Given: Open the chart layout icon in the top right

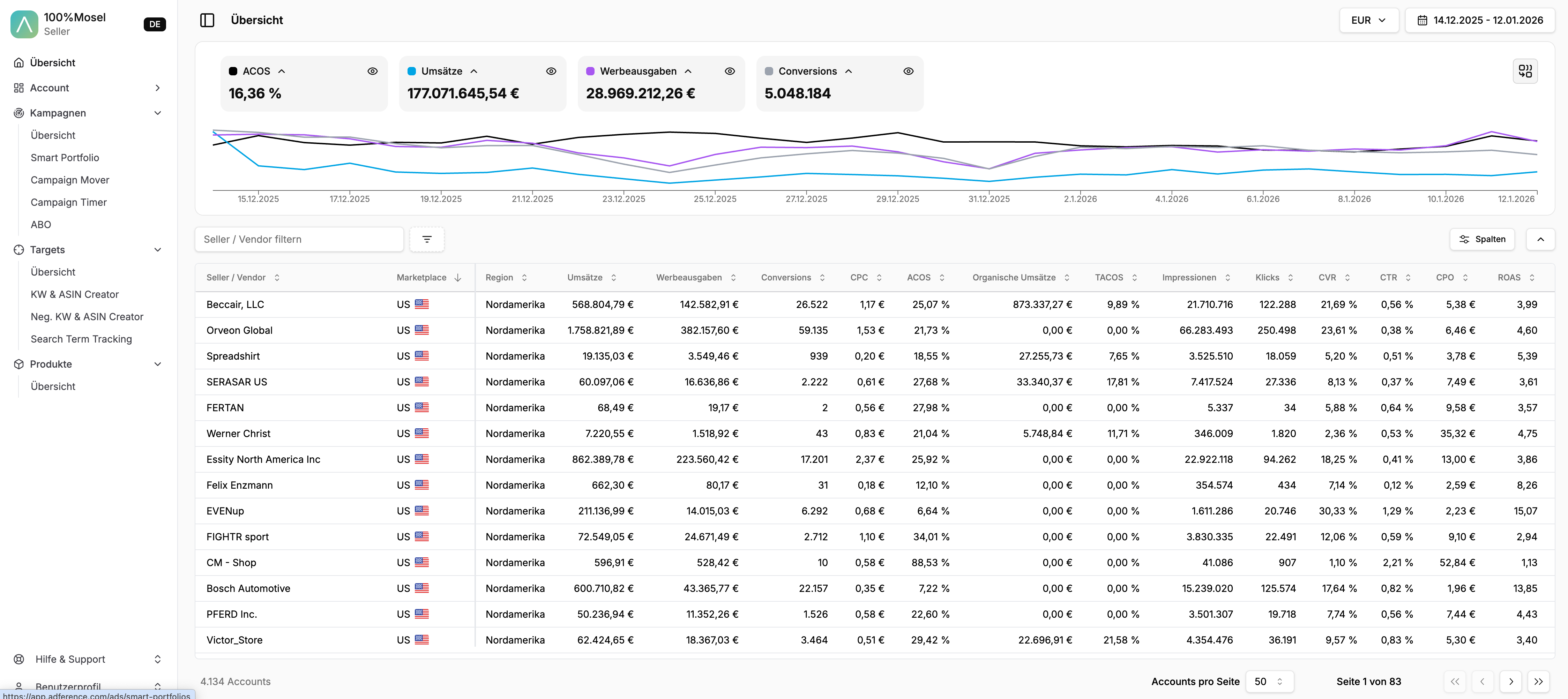Looking at the screenshot, I should [1525, 71].
